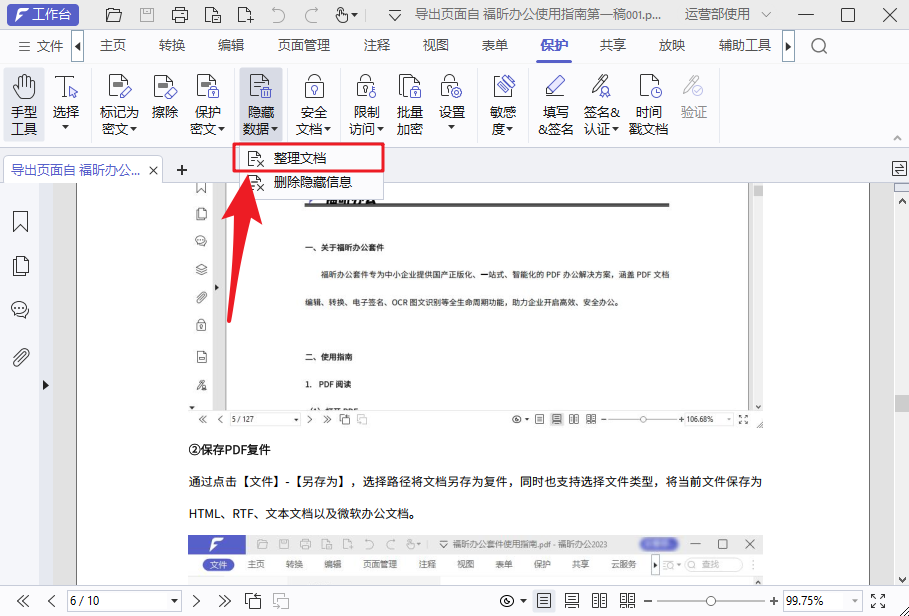Screen dimensions: 909x616
Task: Select 整理文档 from the hidden data menu
Action: tap(302, 157)
